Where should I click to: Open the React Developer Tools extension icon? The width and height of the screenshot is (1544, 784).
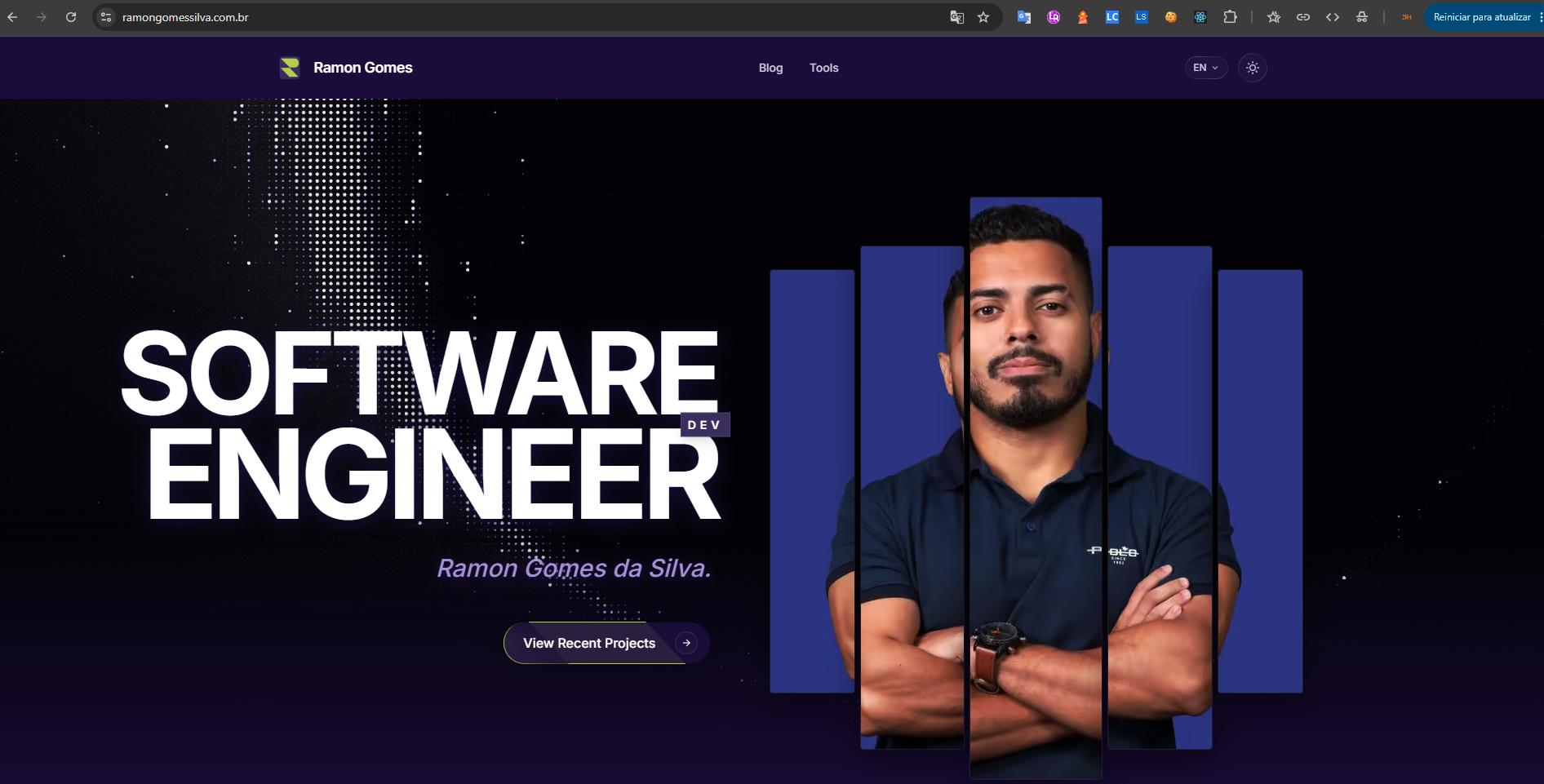pos(1200,17)
